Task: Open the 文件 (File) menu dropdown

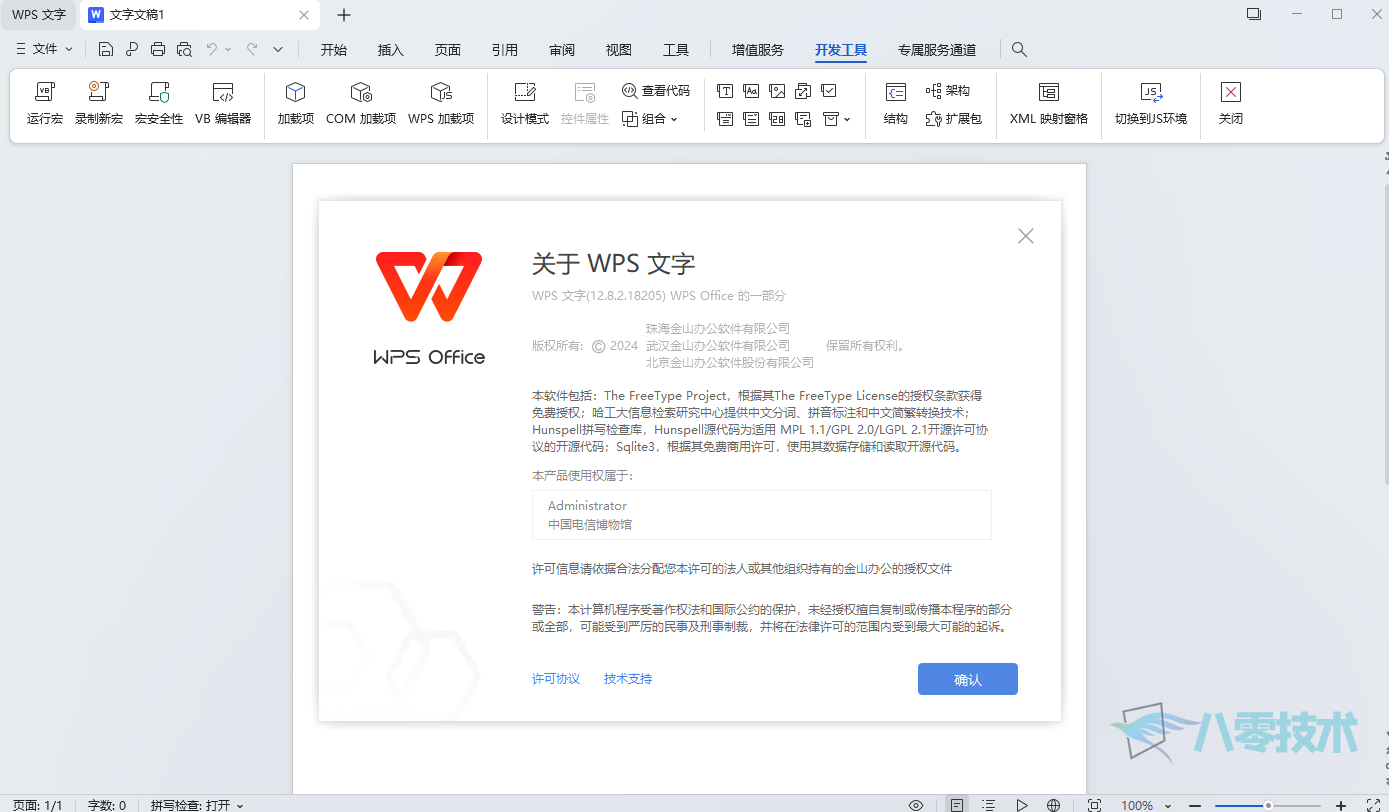Action: (45, 49)
